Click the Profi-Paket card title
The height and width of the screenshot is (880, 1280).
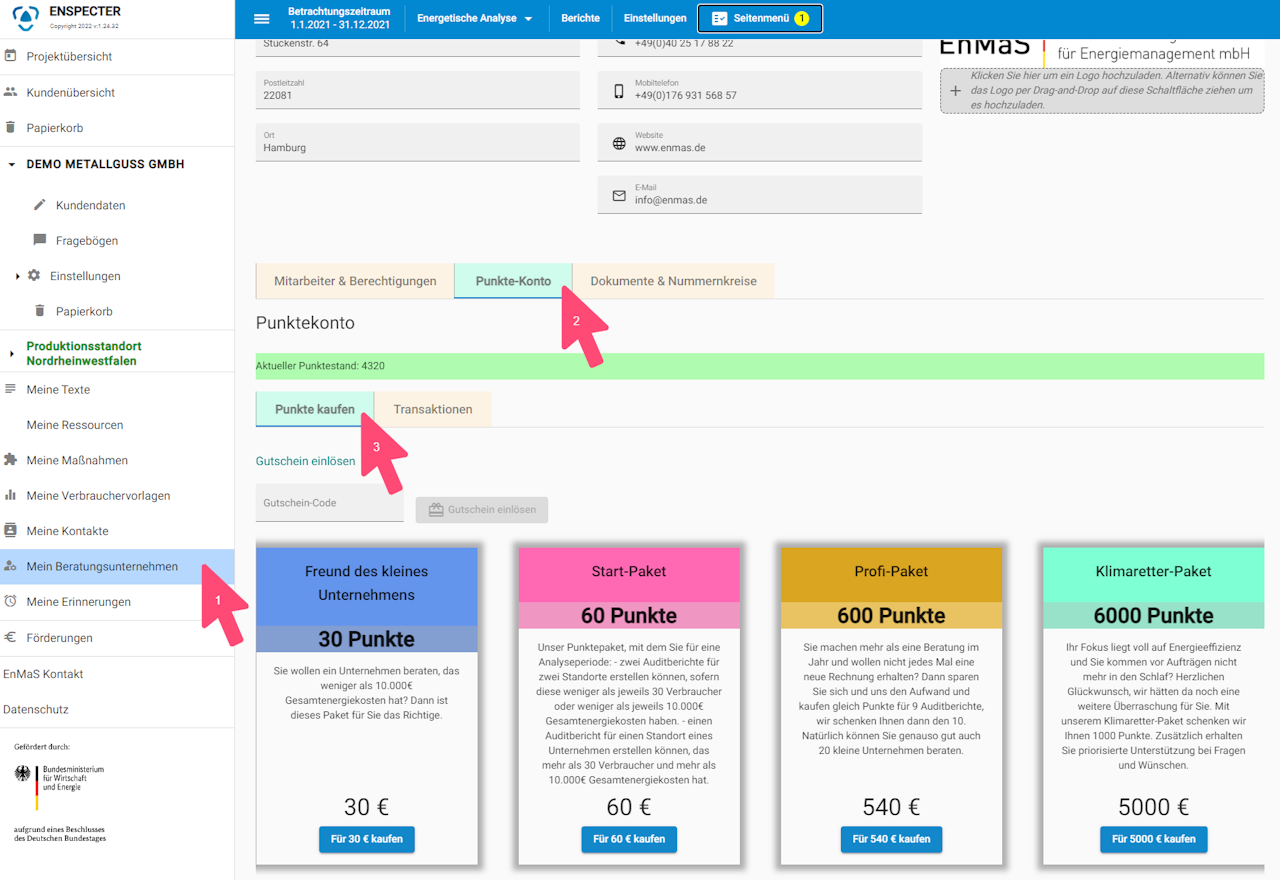click(x=891, y=572)
